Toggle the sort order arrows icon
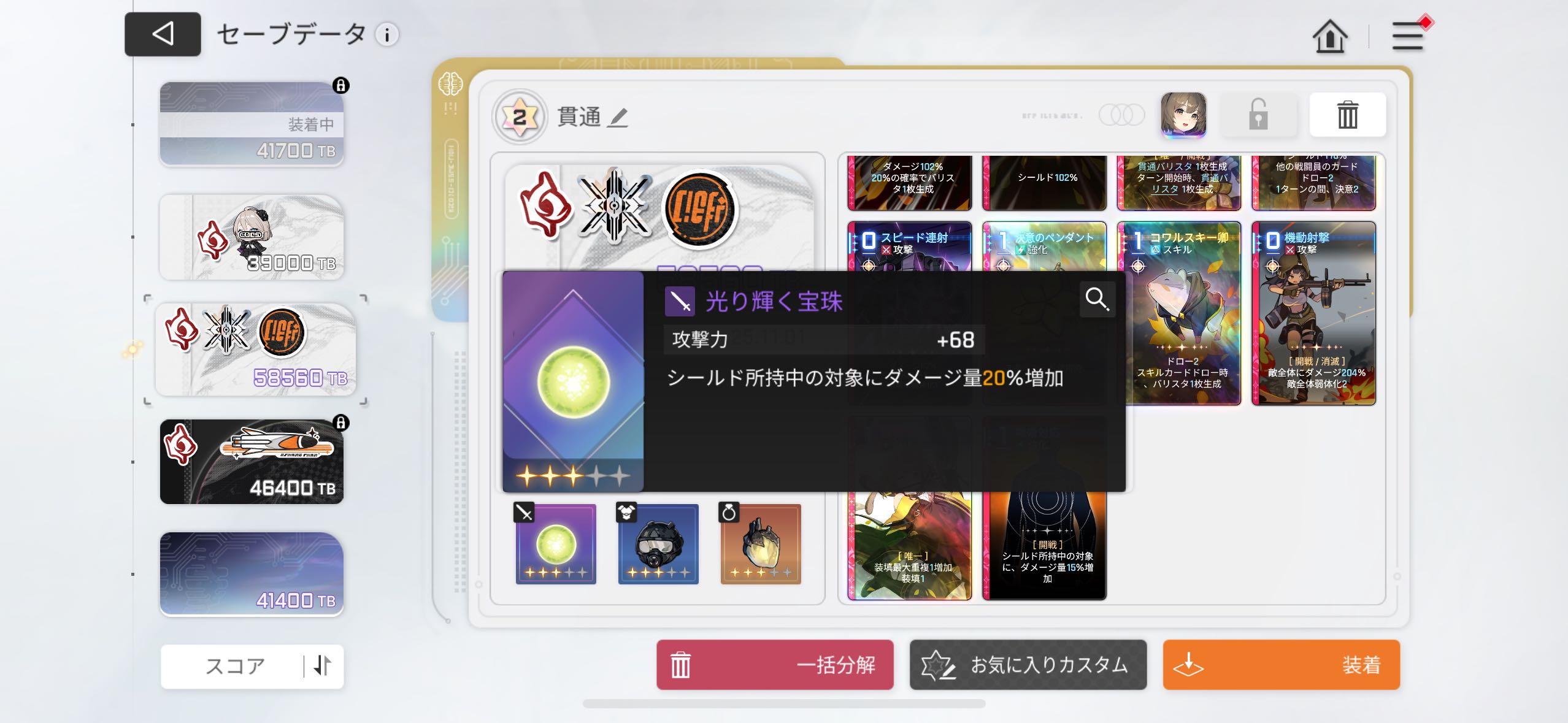Screen dimensions: 1568x723 point(323,666)
